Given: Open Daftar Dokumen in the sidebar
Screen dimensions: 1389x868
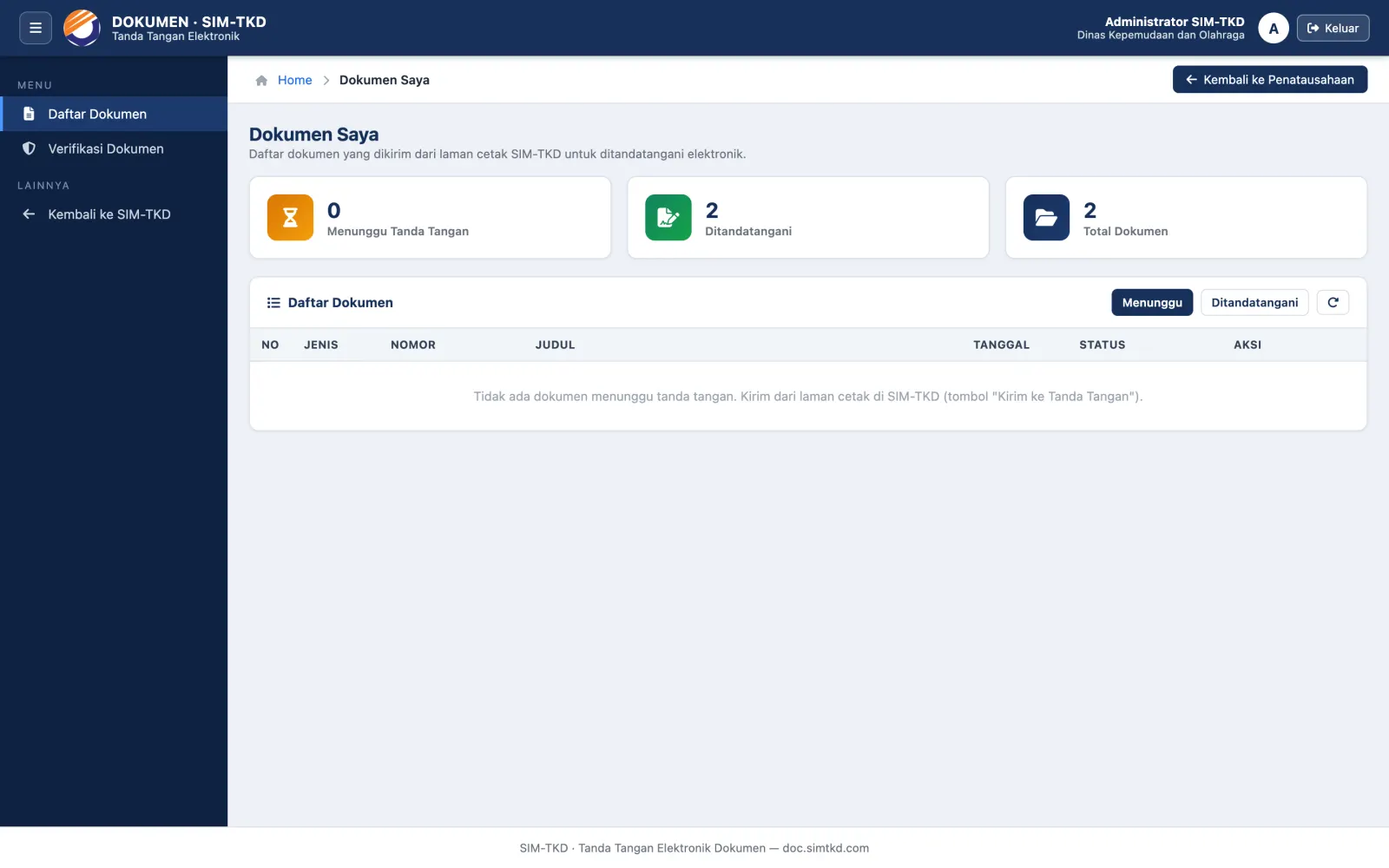Looking at the screenshot, I should tap(114, 114).
